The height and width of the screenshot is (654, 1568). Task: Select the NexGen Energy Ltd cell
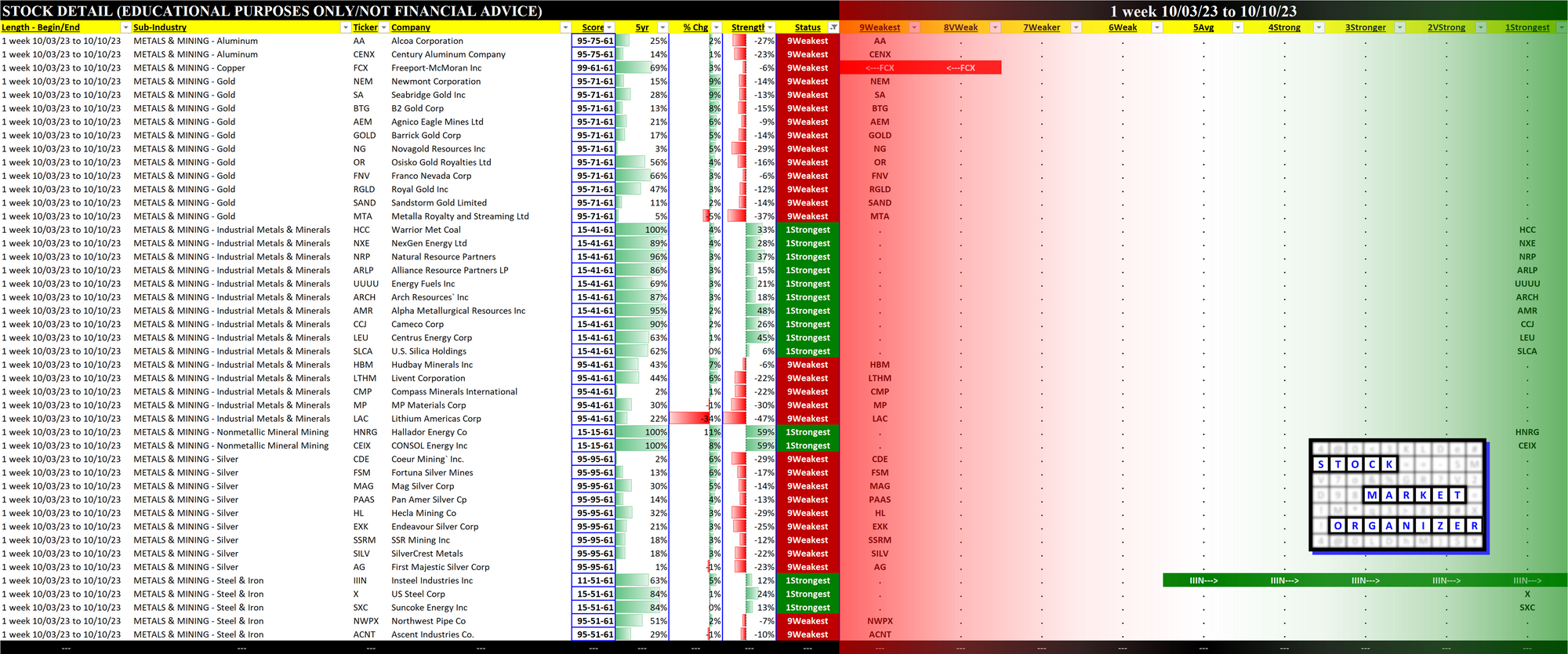click(481, 243)
